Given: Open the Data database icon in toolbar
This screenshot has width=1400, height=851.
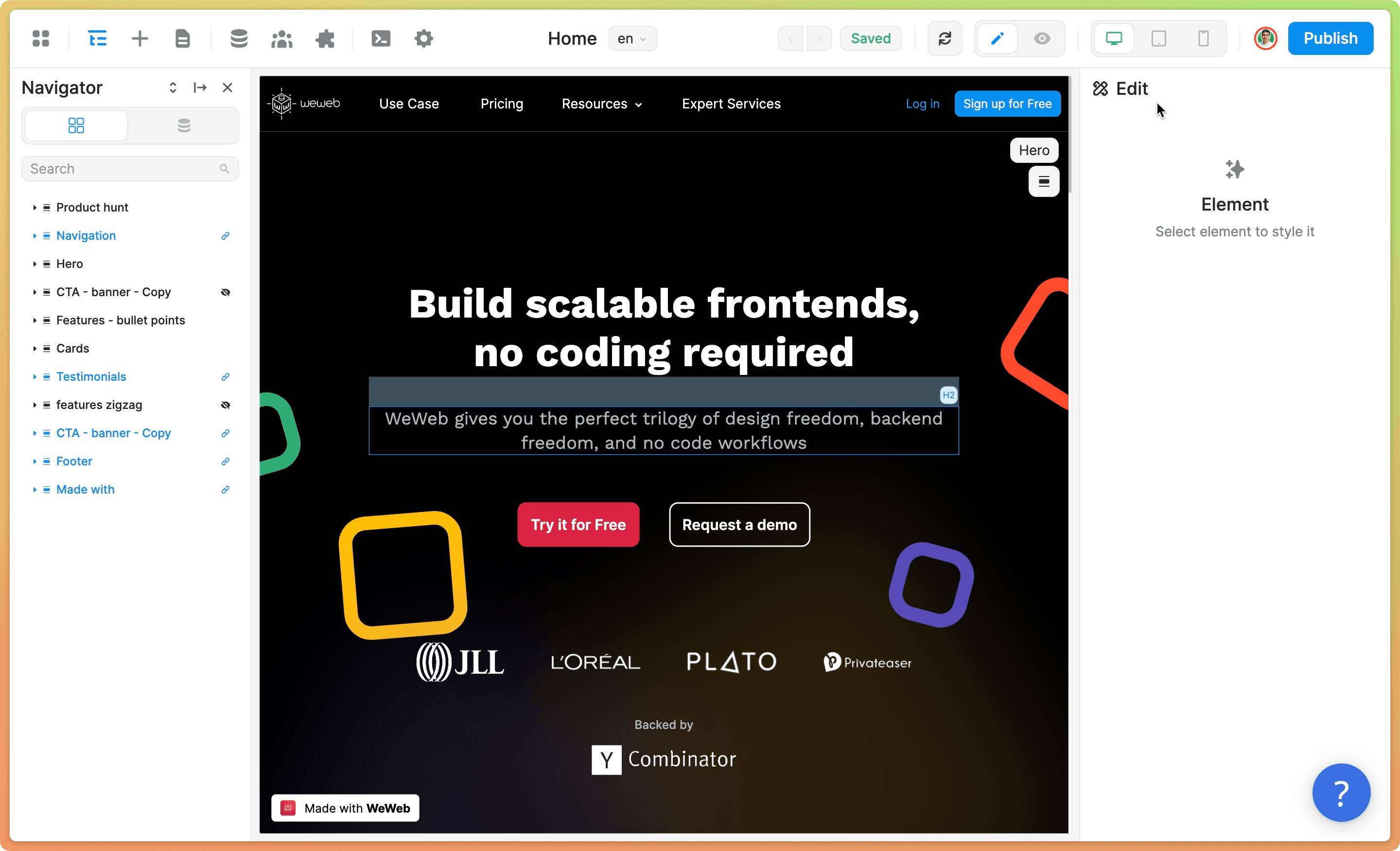Looking at the screenshot, I should point(239,38).
